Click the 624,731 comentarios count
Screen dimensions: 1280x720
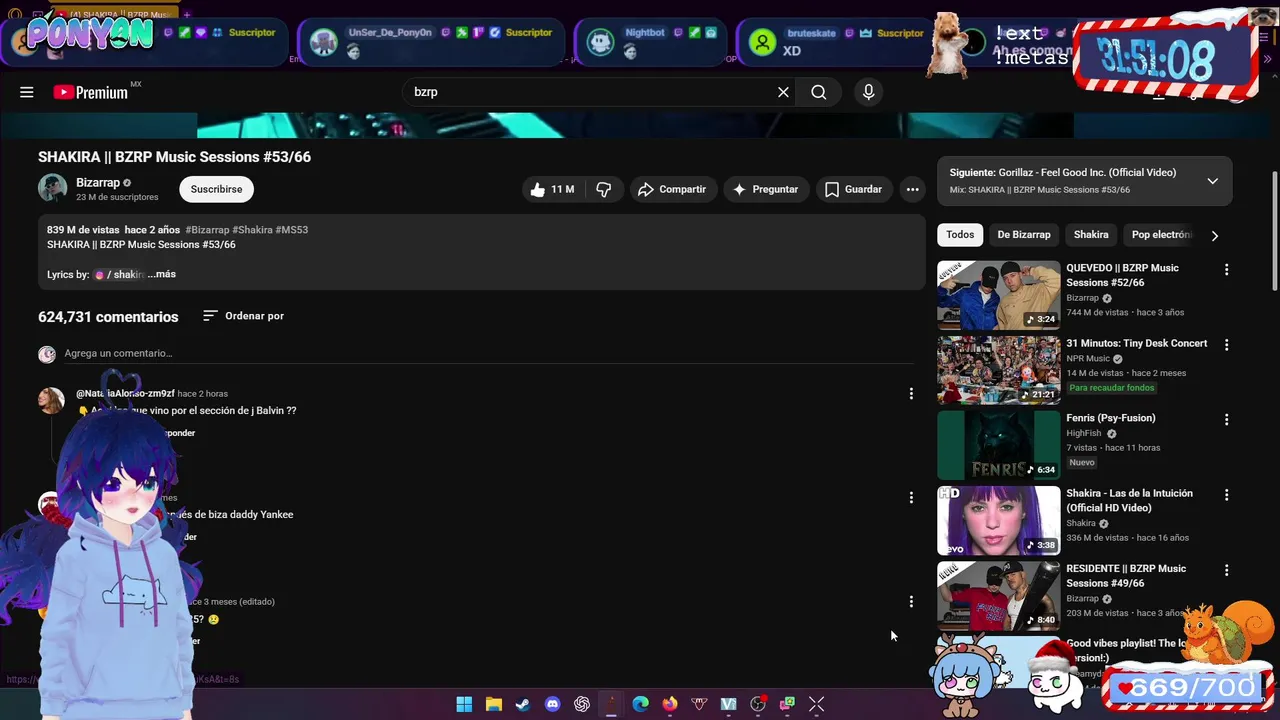click(x=108, y=317)
